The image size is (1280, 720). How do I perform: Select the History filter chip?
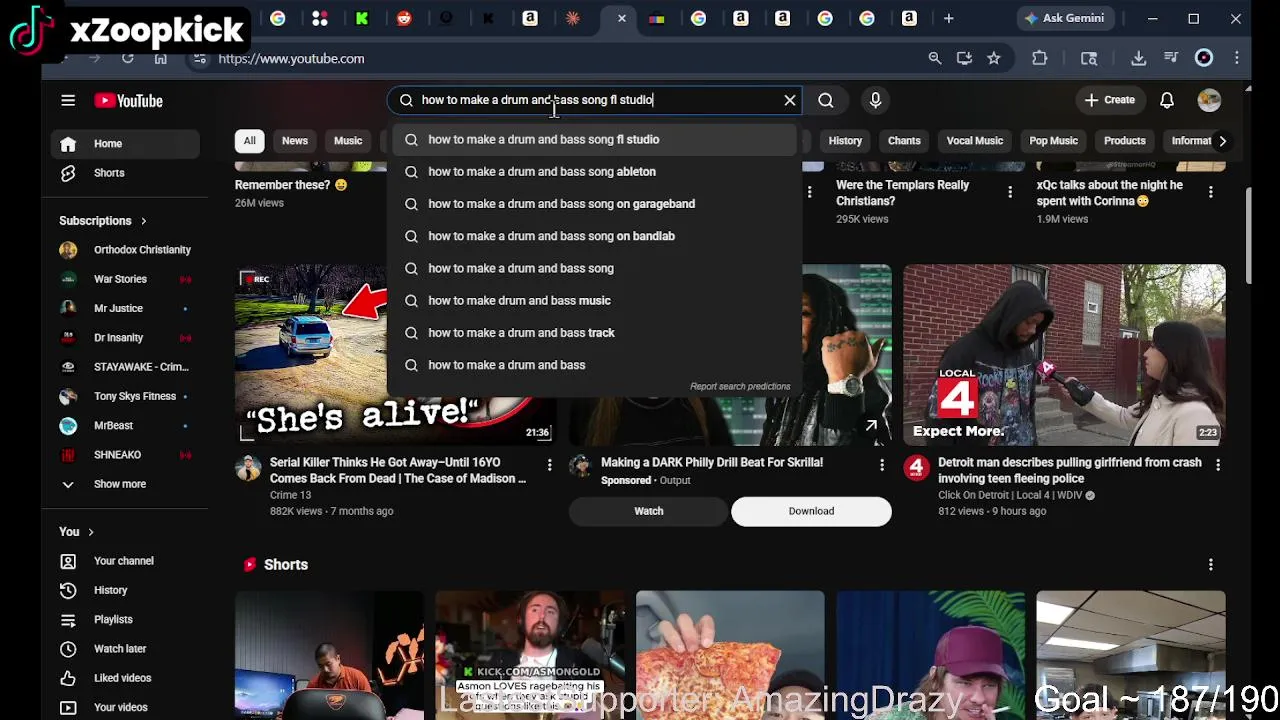click(845, 141)
